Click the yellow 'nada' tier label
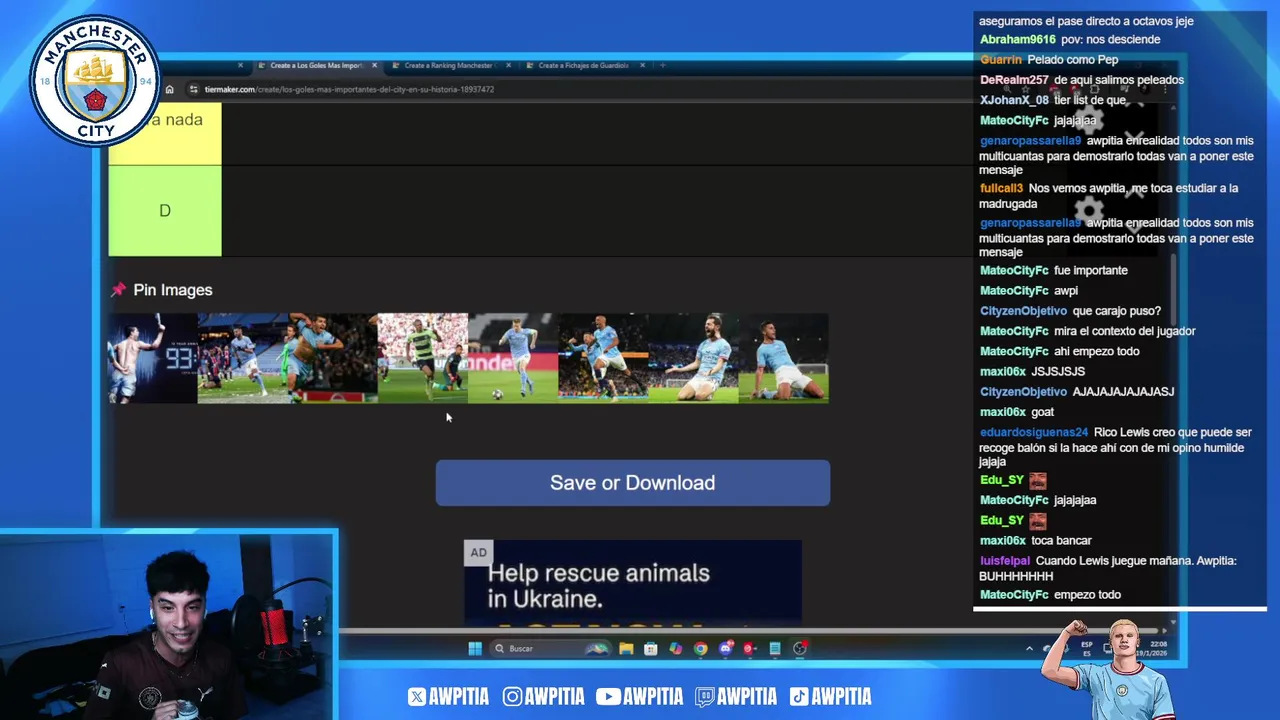The image size is (1280, 720). [x=165, y=133]
